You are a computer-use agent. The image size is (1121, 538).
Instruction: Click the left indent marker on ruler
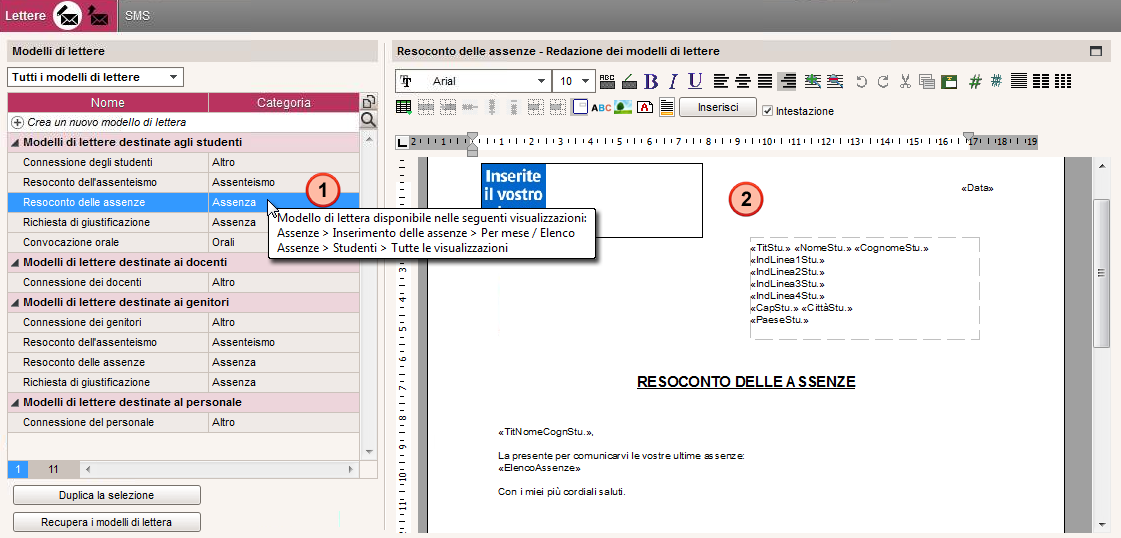point(472,143)
